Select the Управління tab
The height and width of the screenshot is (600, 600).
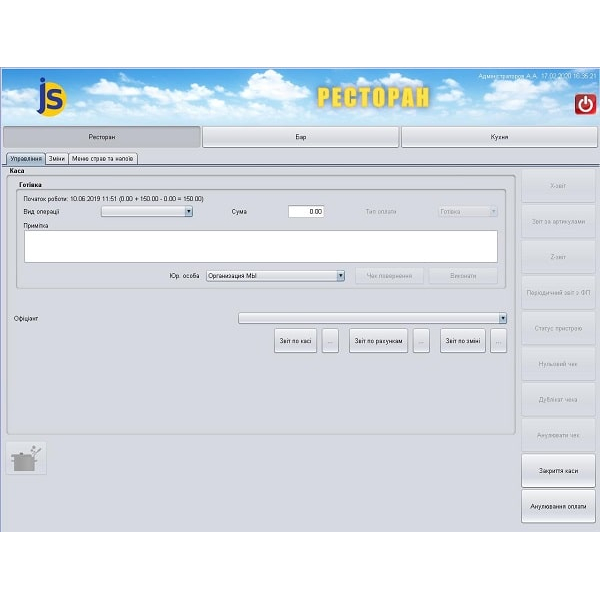coord(25,159)
